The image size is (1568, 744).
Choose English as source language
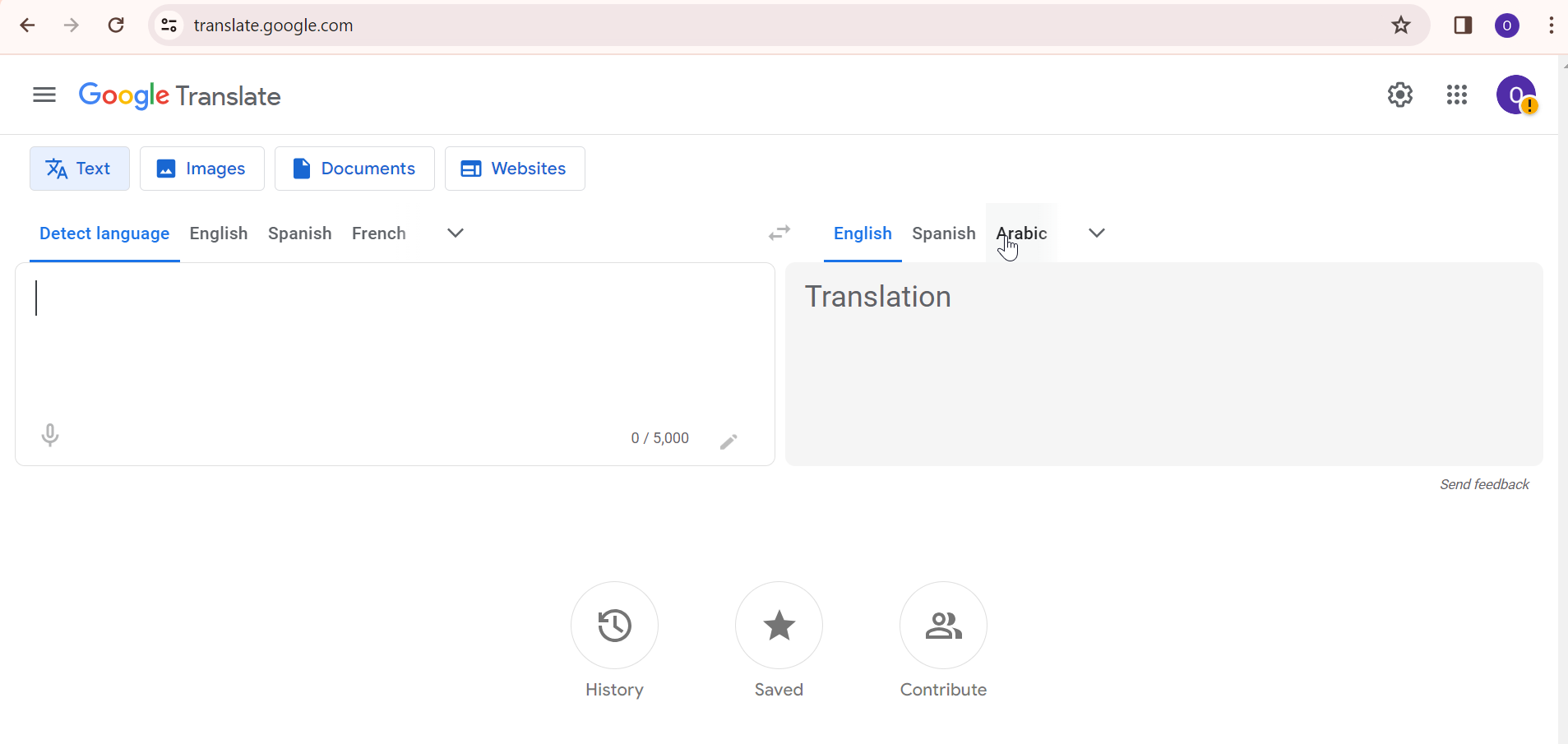tap(219, 233)
